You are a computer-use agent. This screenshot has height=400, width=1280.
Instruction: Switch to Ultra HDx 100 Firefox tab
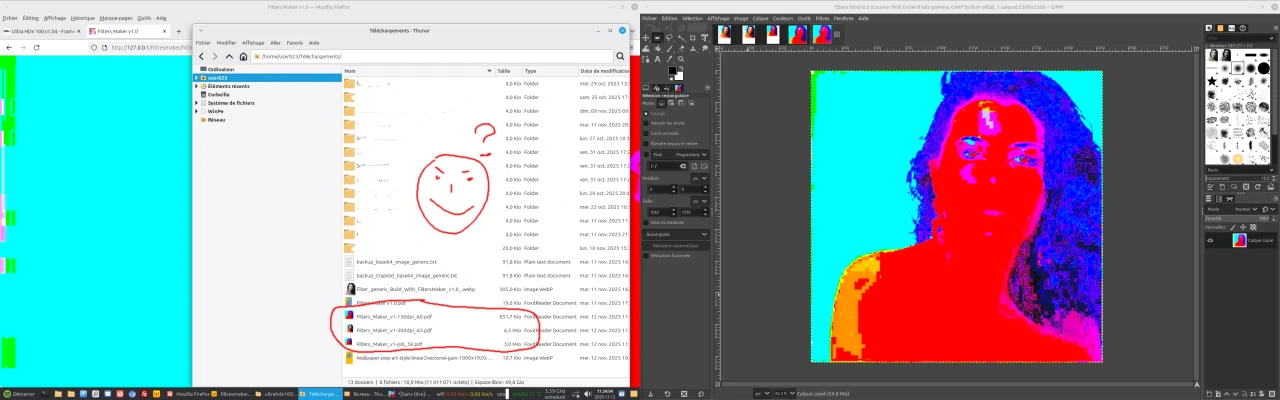pyautogui.click(x=40, y=31)
